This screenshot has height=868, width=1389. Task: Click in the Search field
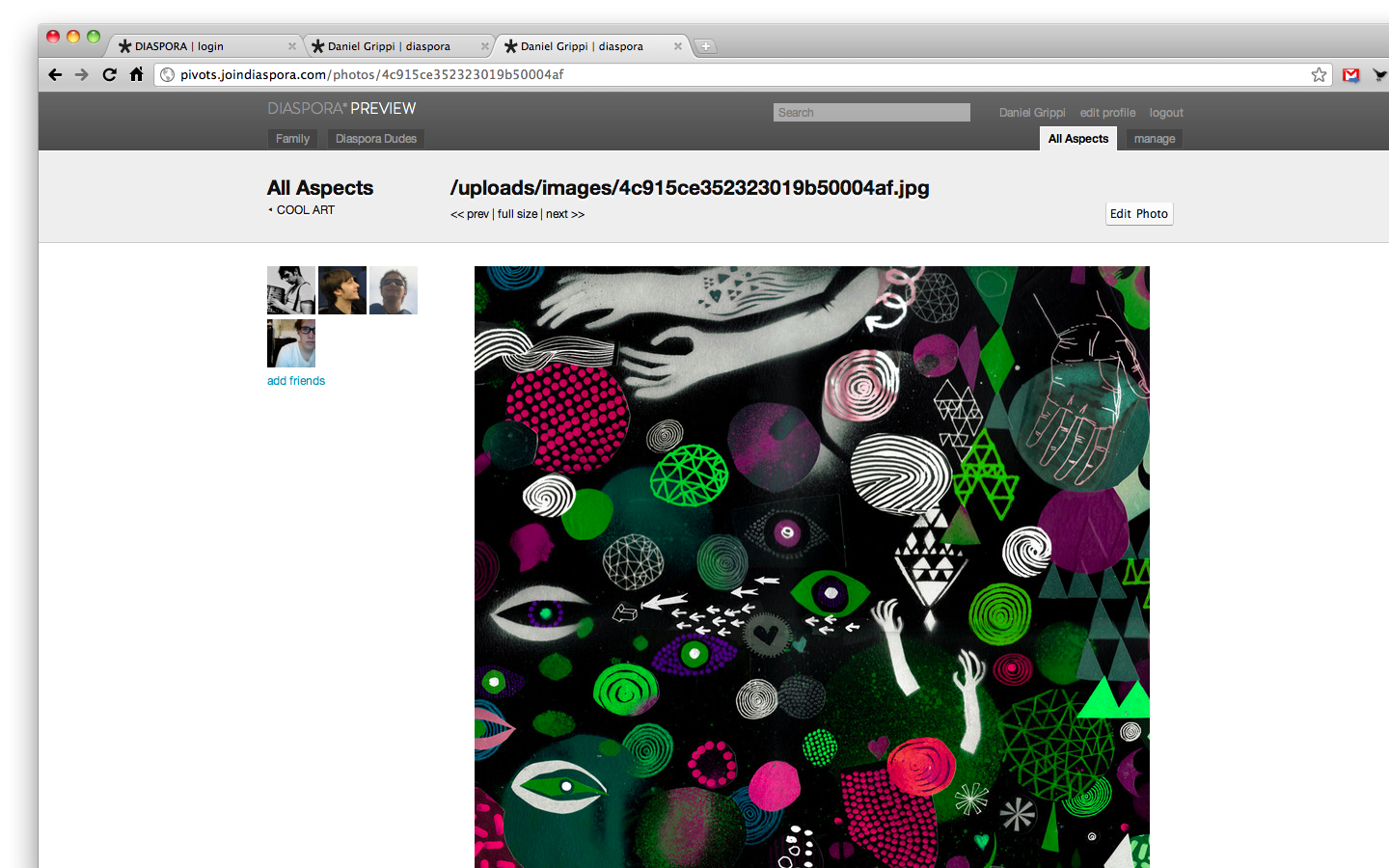pyautogui.click(x=871, y=113)
